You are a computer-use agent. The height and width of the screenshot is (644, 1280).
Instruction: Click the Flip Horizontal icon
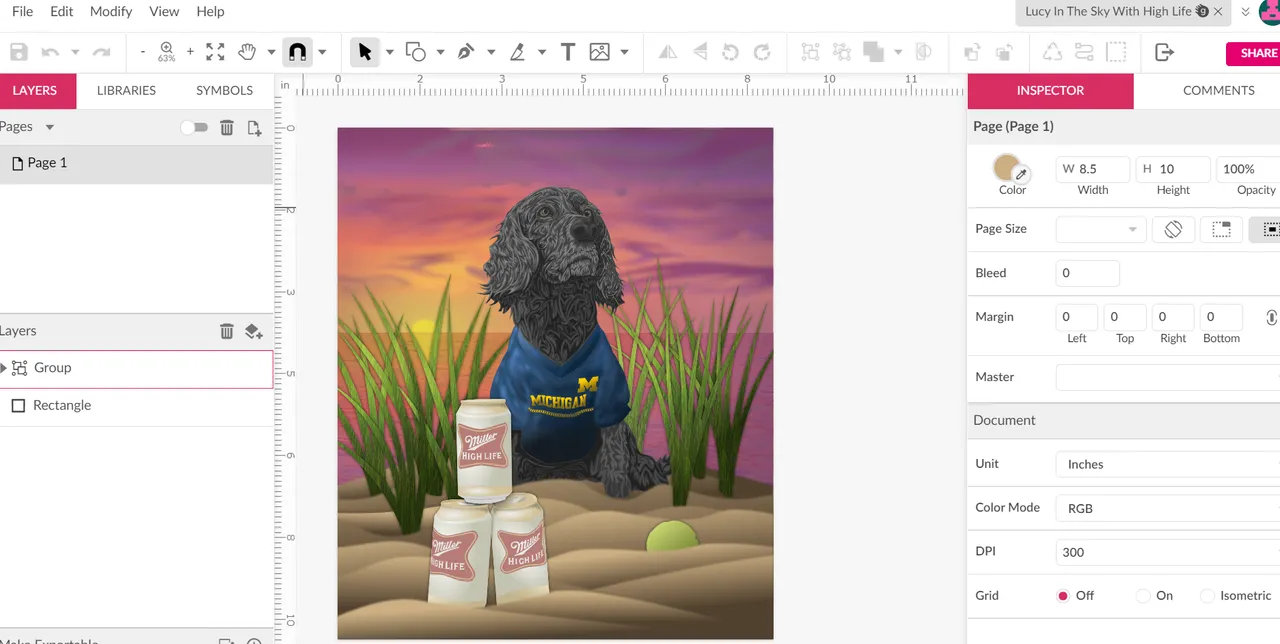(x=668, y=52)
